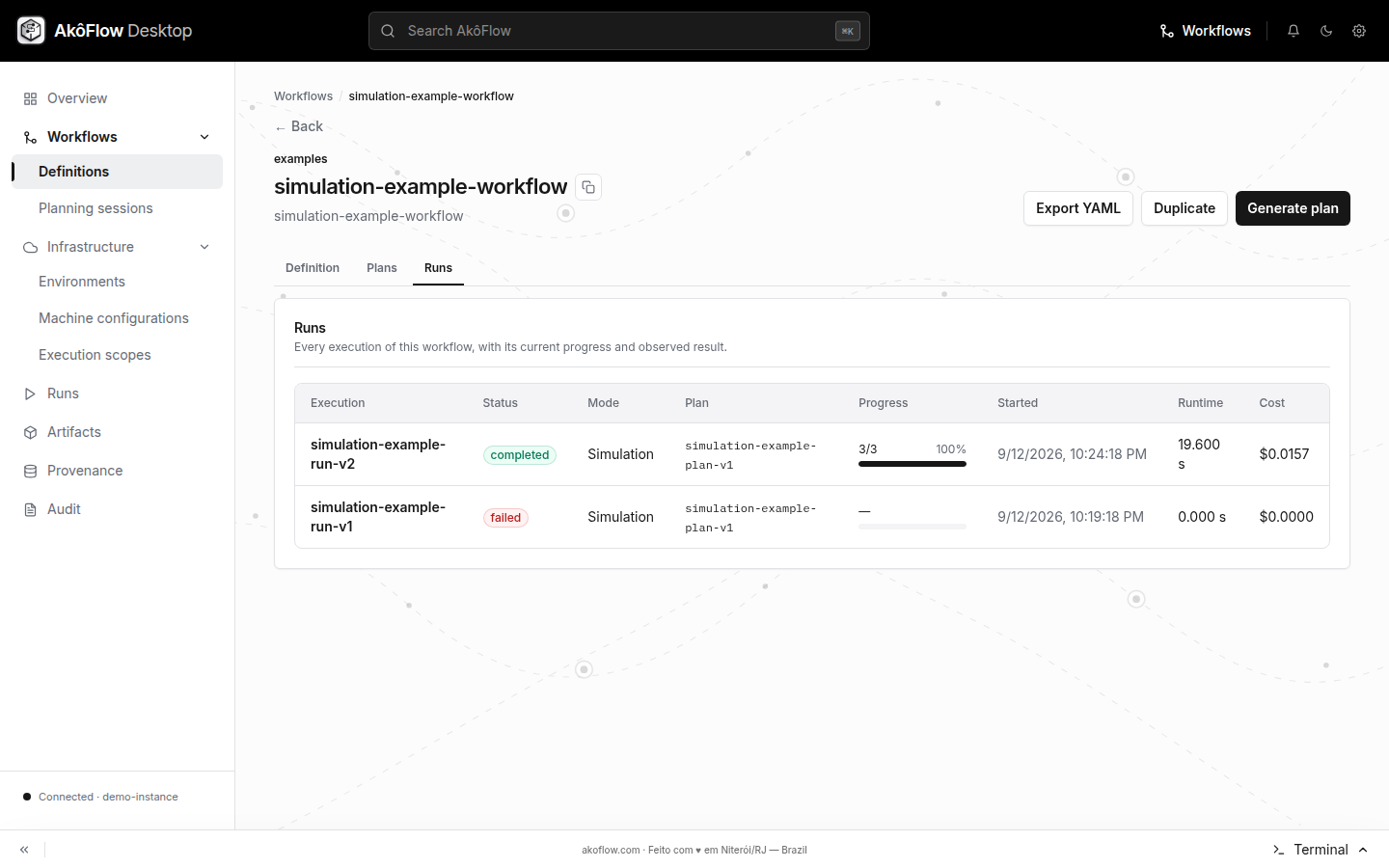Go back using the Back link
Image resolution: width=1389 pixels, height=868 pixels.
(299, 126)
